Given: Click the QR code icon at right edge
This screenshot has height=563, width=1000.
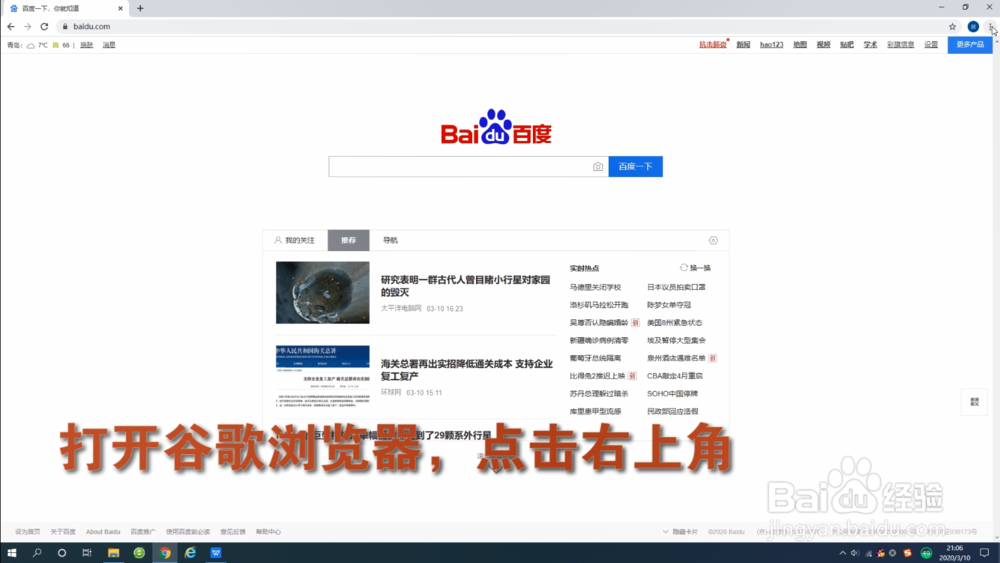Looking at the screenshot, I should (974, 402).
